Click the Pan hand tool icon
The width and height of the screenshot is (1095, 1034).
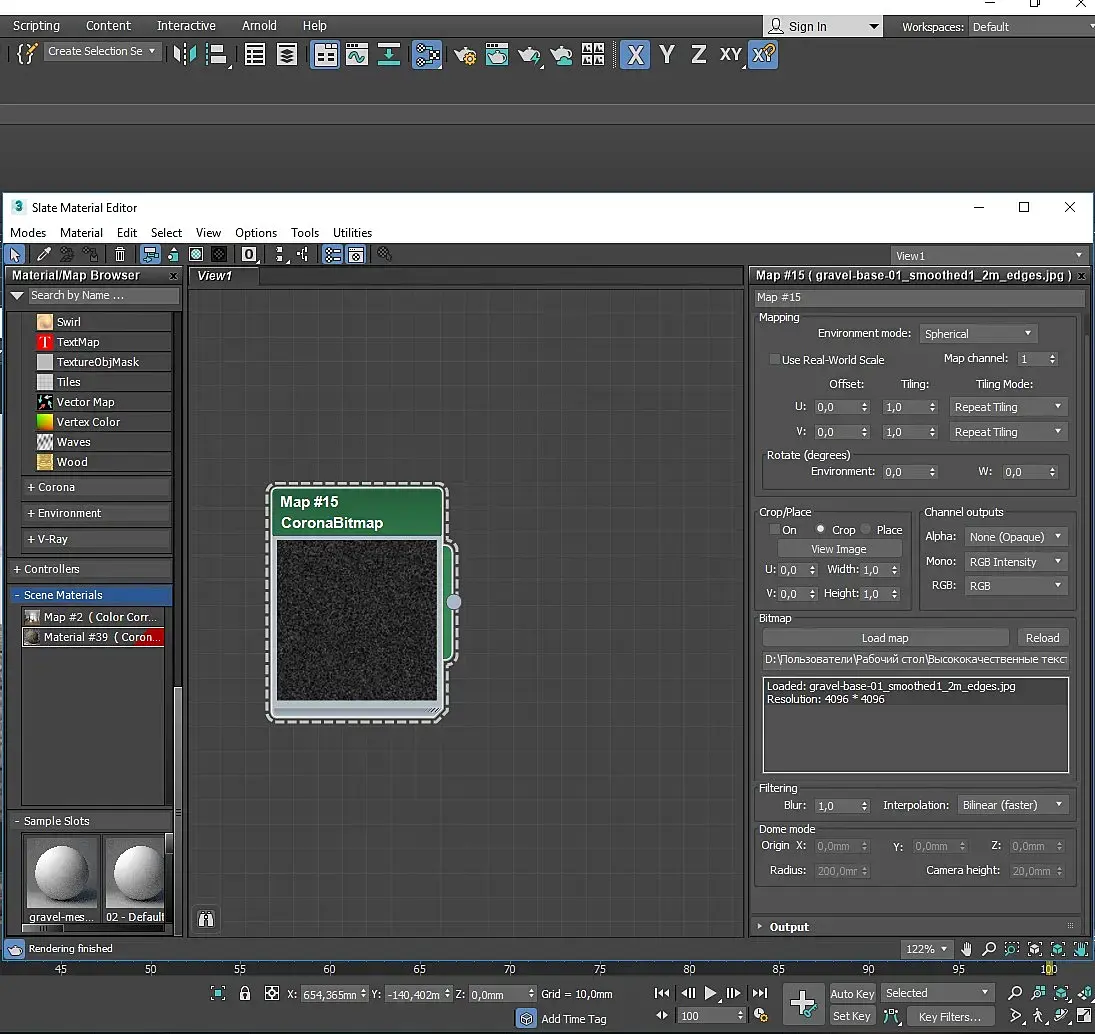tap(966, 949)
